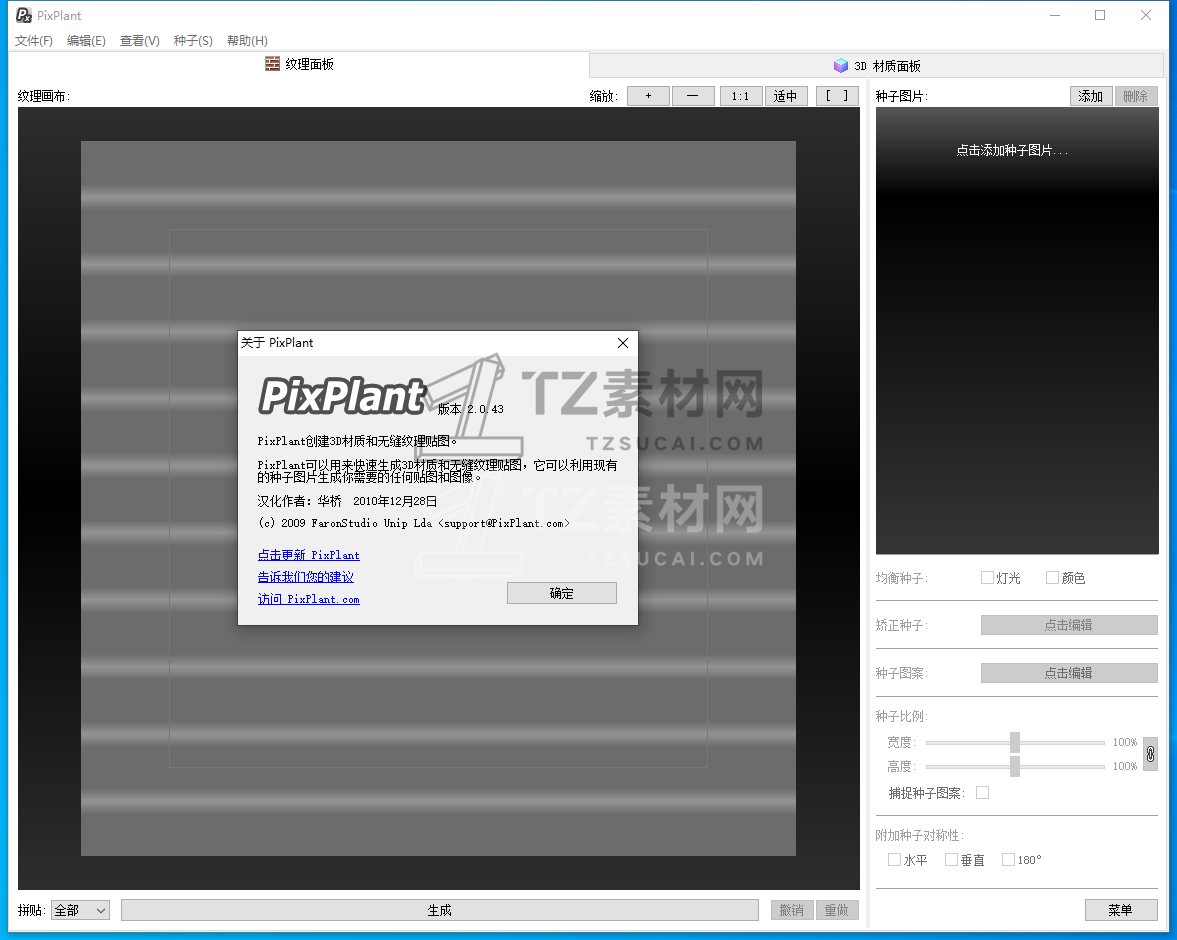
Task: Click the 生成 generate button
Action: (x=440, y=910)
